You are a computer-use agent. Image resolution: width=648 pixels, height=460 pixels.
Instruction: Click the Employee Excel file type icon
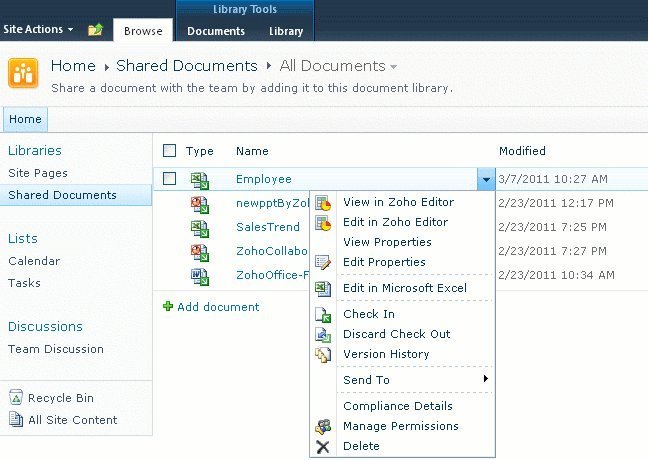pos(200,180)
